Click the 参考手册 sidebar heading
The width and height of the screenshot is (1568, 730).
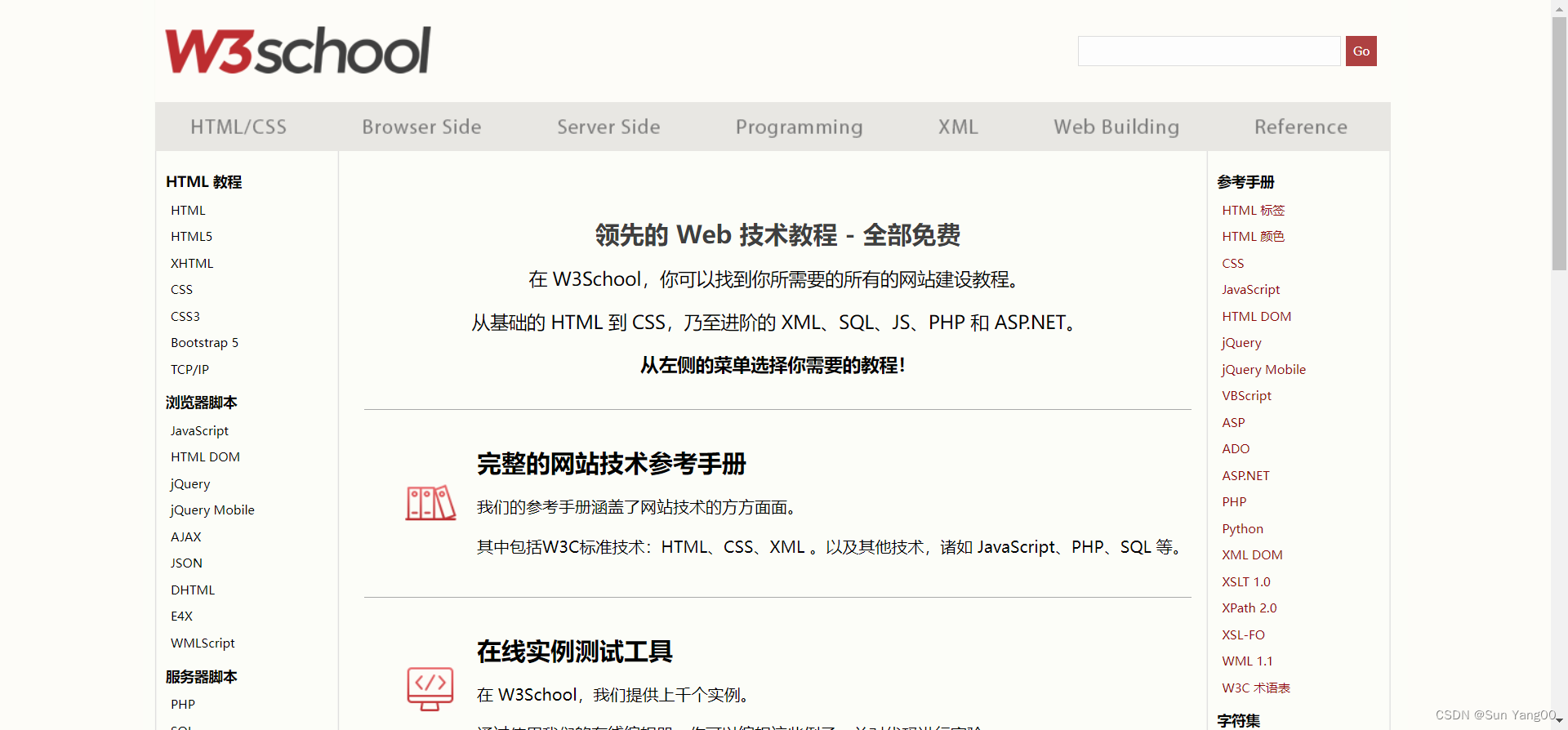coord(1246,182)
